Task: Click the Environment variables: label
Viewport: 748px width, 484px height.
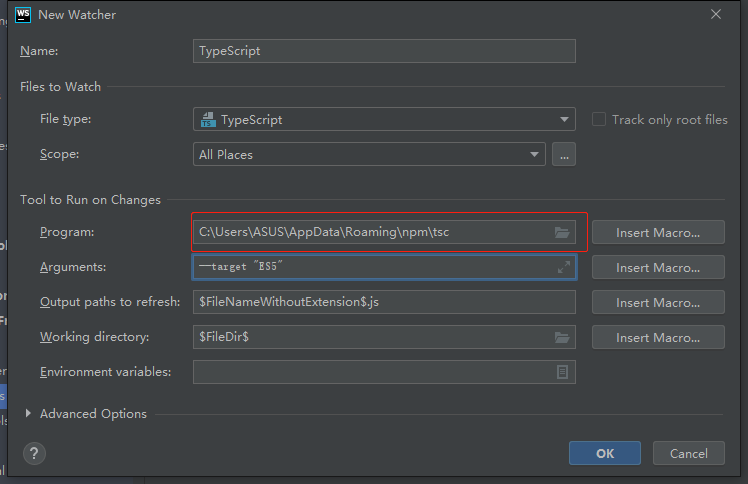Action: coord(105,372)
